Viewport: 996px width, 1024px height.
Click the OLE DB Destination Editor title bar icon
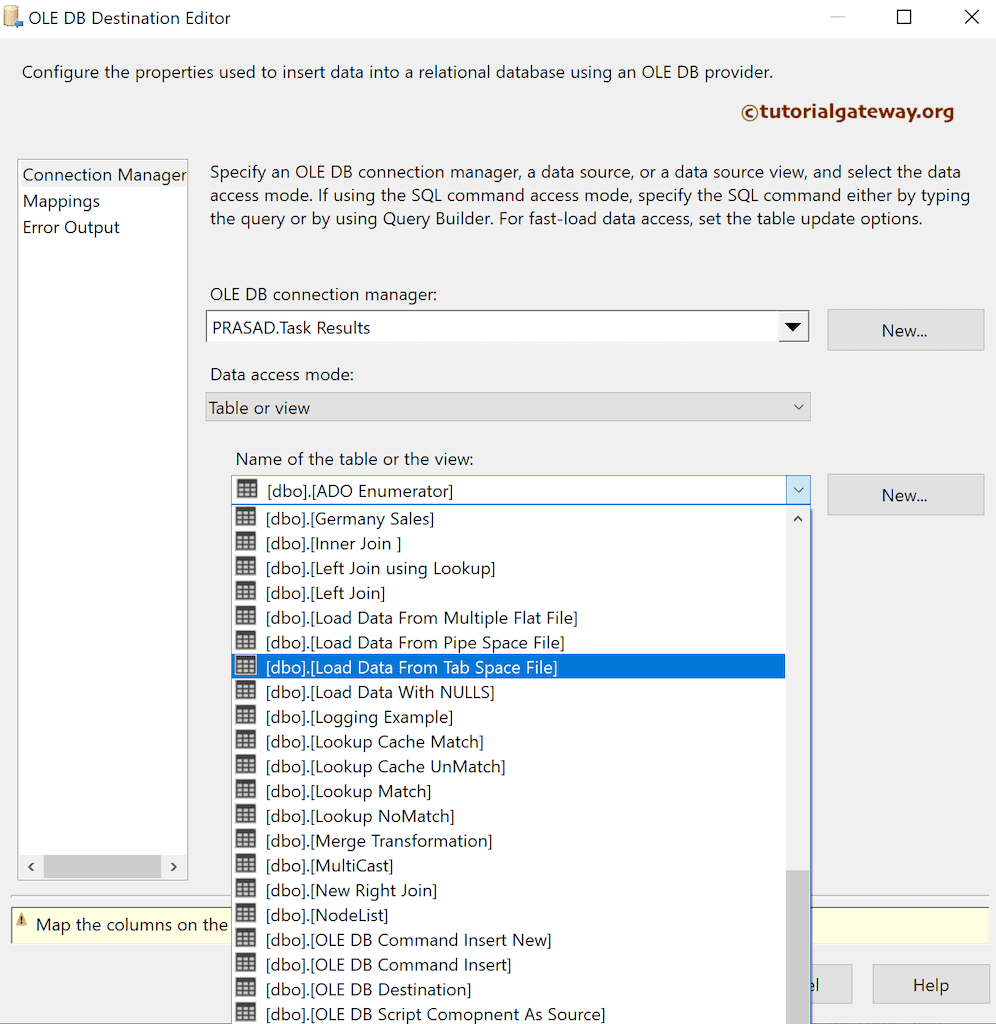tap(13, 16)
